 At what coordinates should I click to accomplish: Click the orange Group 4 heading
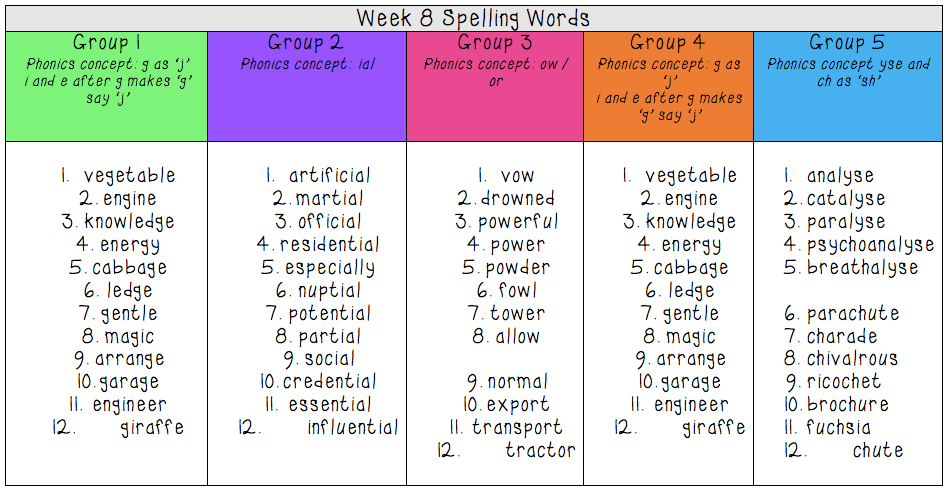point(667,43)
